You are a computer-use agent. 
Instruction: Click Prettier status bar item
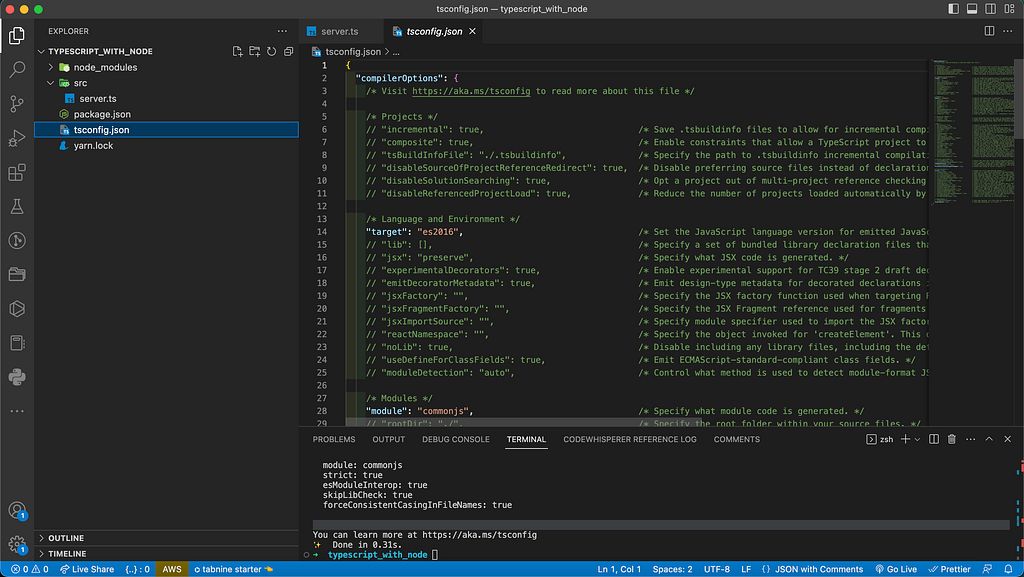click(x=950, y=569)
